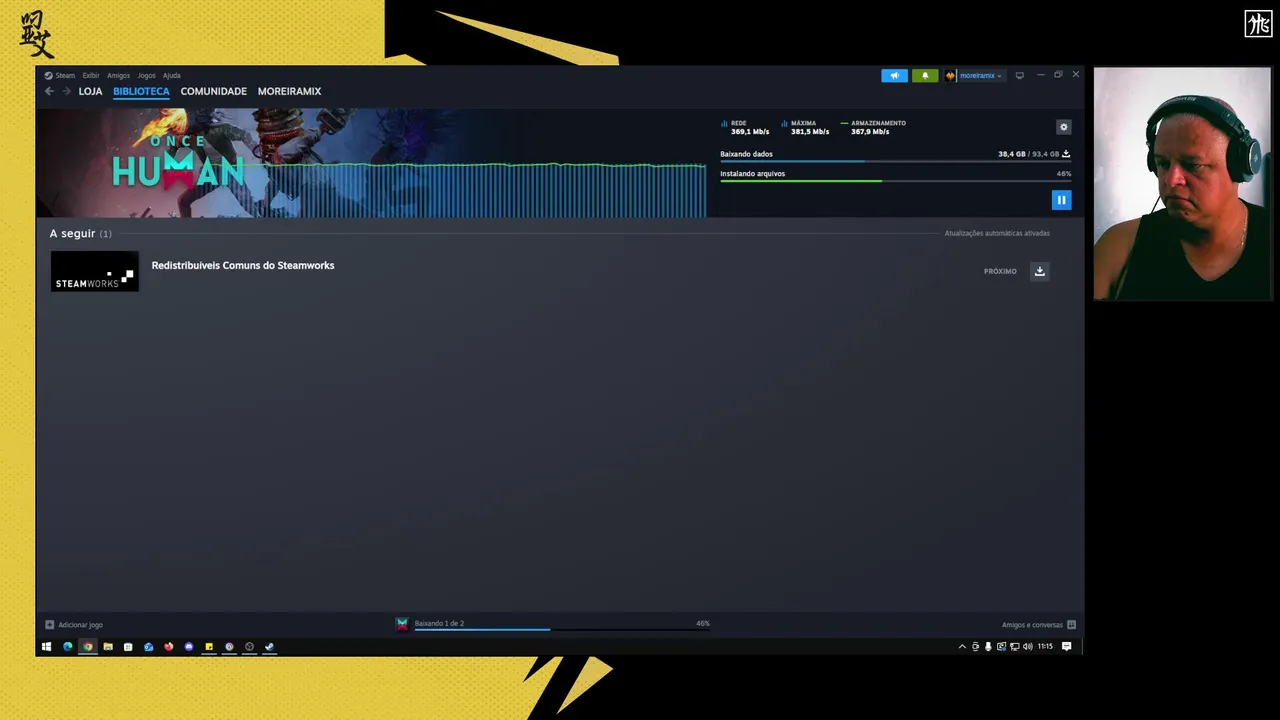Click the PRÓXIMO label
The width and height of the screenshot is (1280, 720).
pyautogui.click(x=1000, y=271)
